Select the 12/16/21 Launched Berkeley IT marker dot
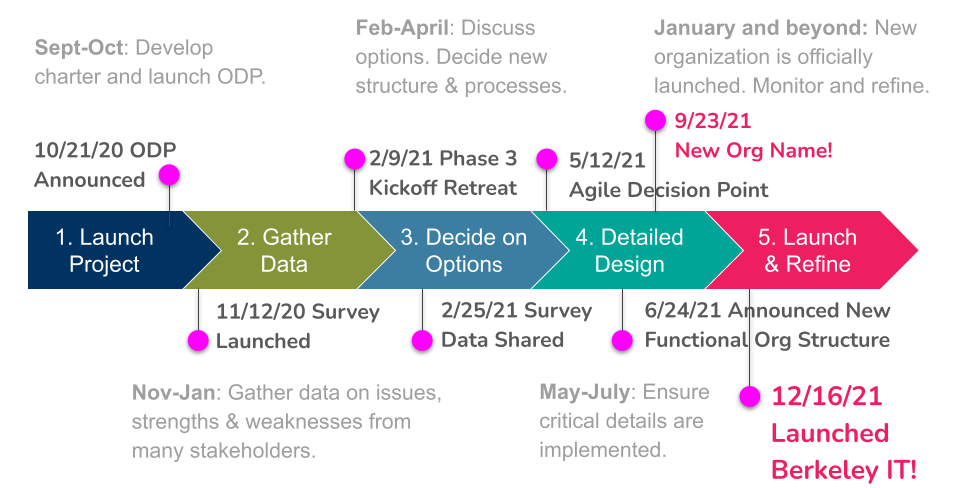The image size is (960, 488). [x=749, y=396]
